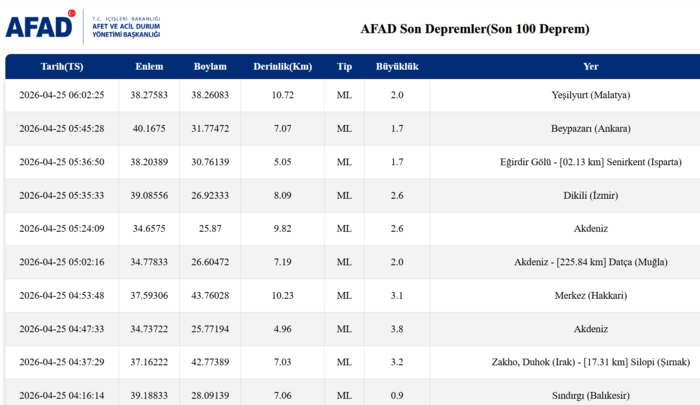Click latitude value 39.08556
This screenshot has width=700, height=405.
(x=149, y=196)
